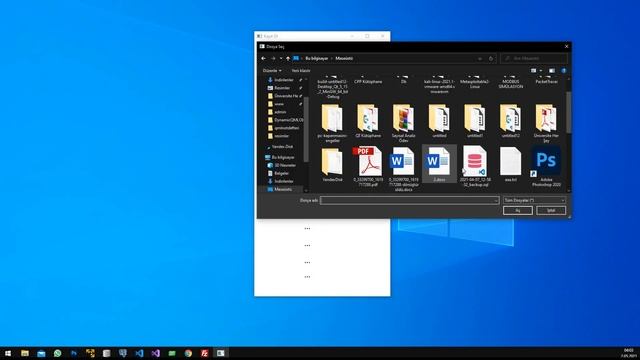This screenshot has width=640, height=360.
Task: Click the İptal button
Action: click(551, 211)
